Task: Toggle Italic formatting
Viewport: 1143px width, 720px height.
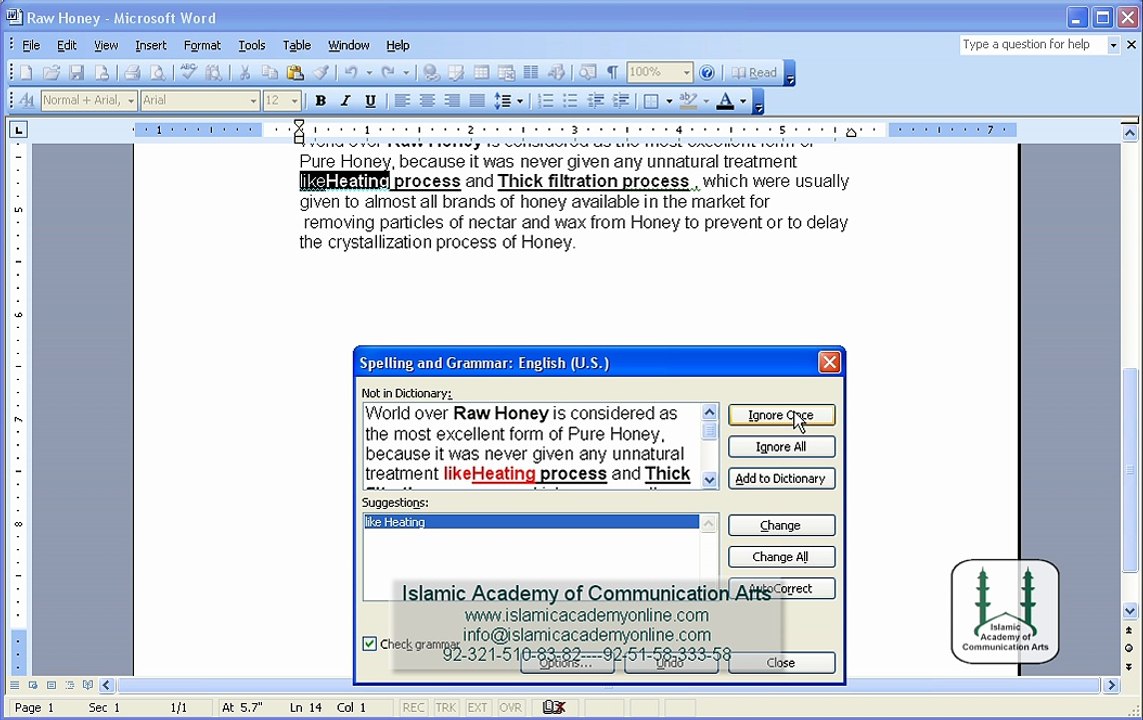Action: (x=346, y=101)
